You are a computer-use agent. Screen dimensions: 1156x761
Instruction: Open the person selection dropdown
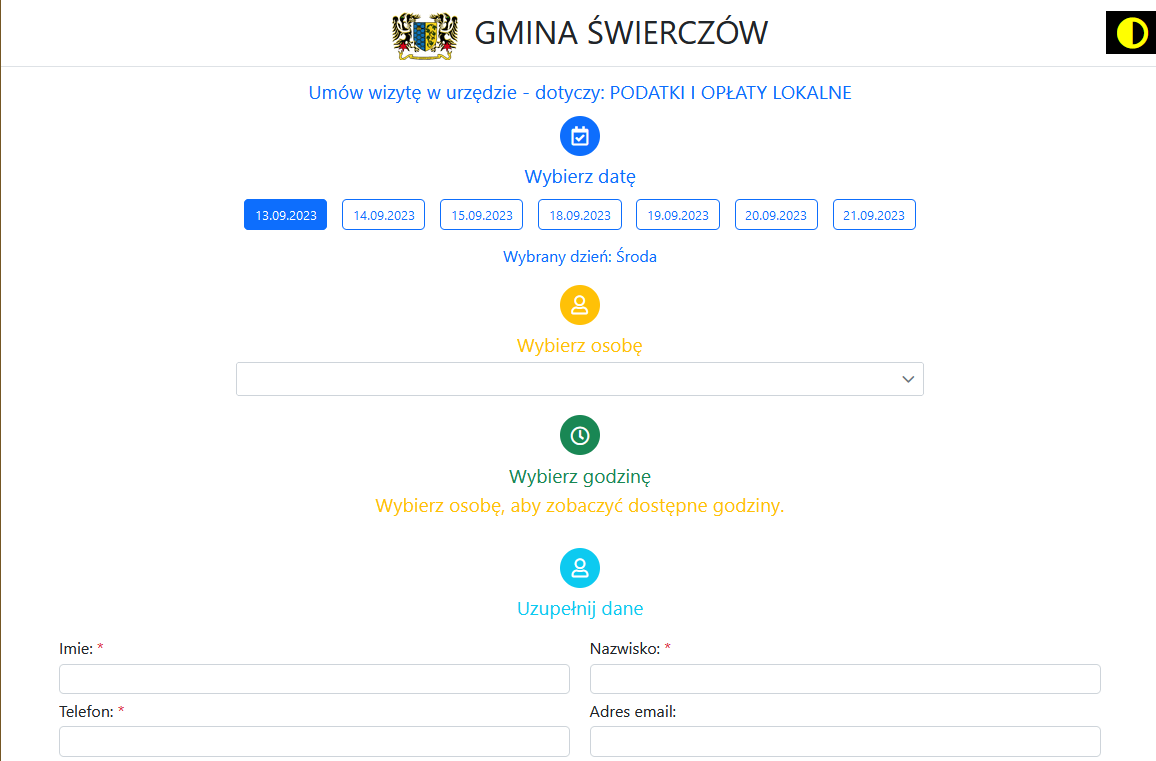(579, 379)
